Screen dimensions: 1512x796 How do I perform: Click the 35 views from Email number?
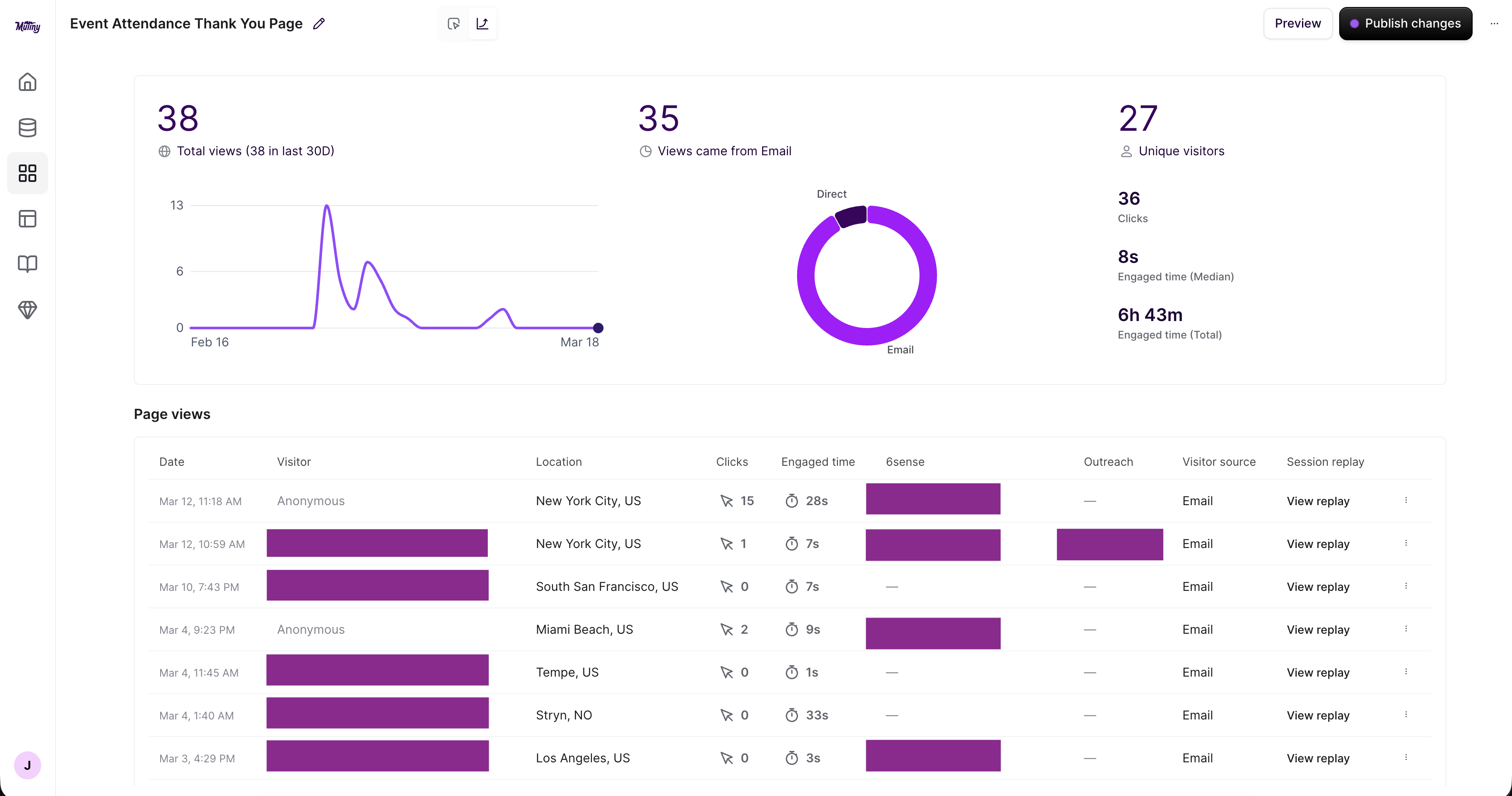point(658,118)
